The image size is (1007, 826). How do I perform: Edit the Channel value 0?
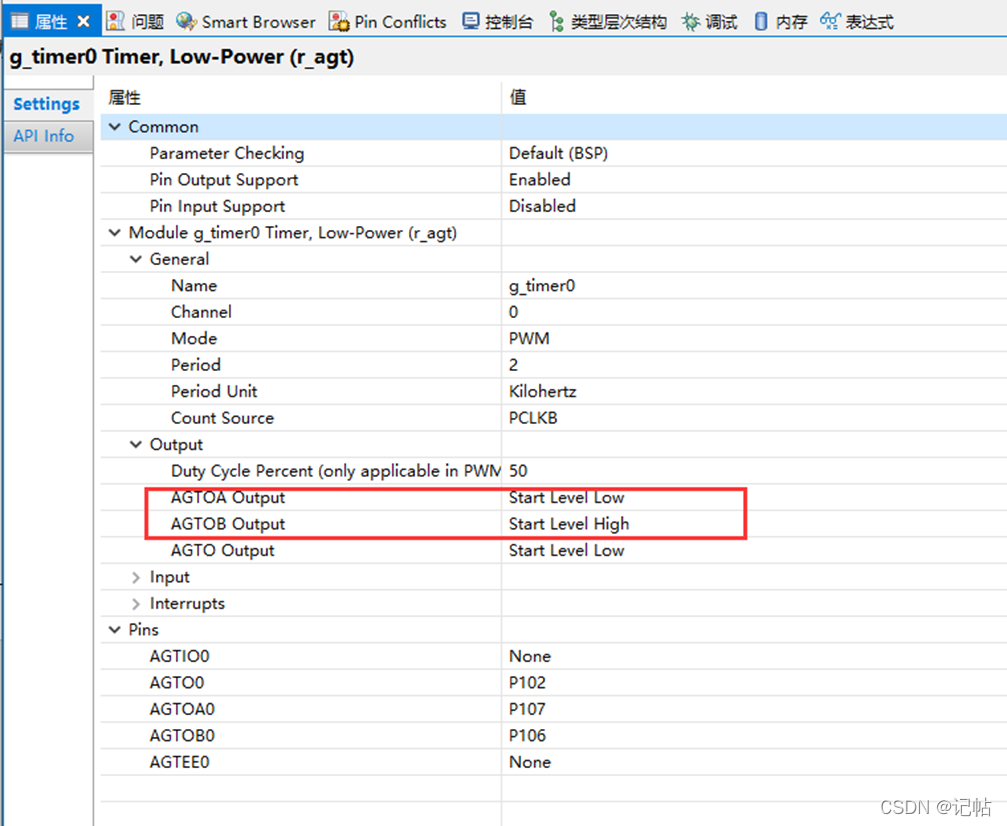tap(513, 312)
